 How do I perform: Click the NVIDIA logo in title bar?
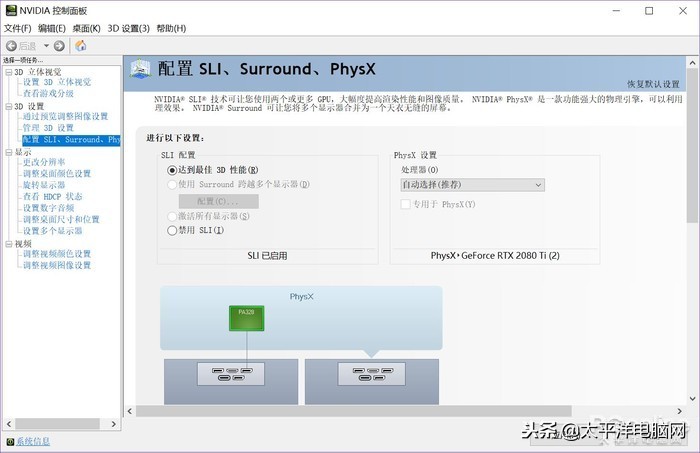click(x=10, y=10)
